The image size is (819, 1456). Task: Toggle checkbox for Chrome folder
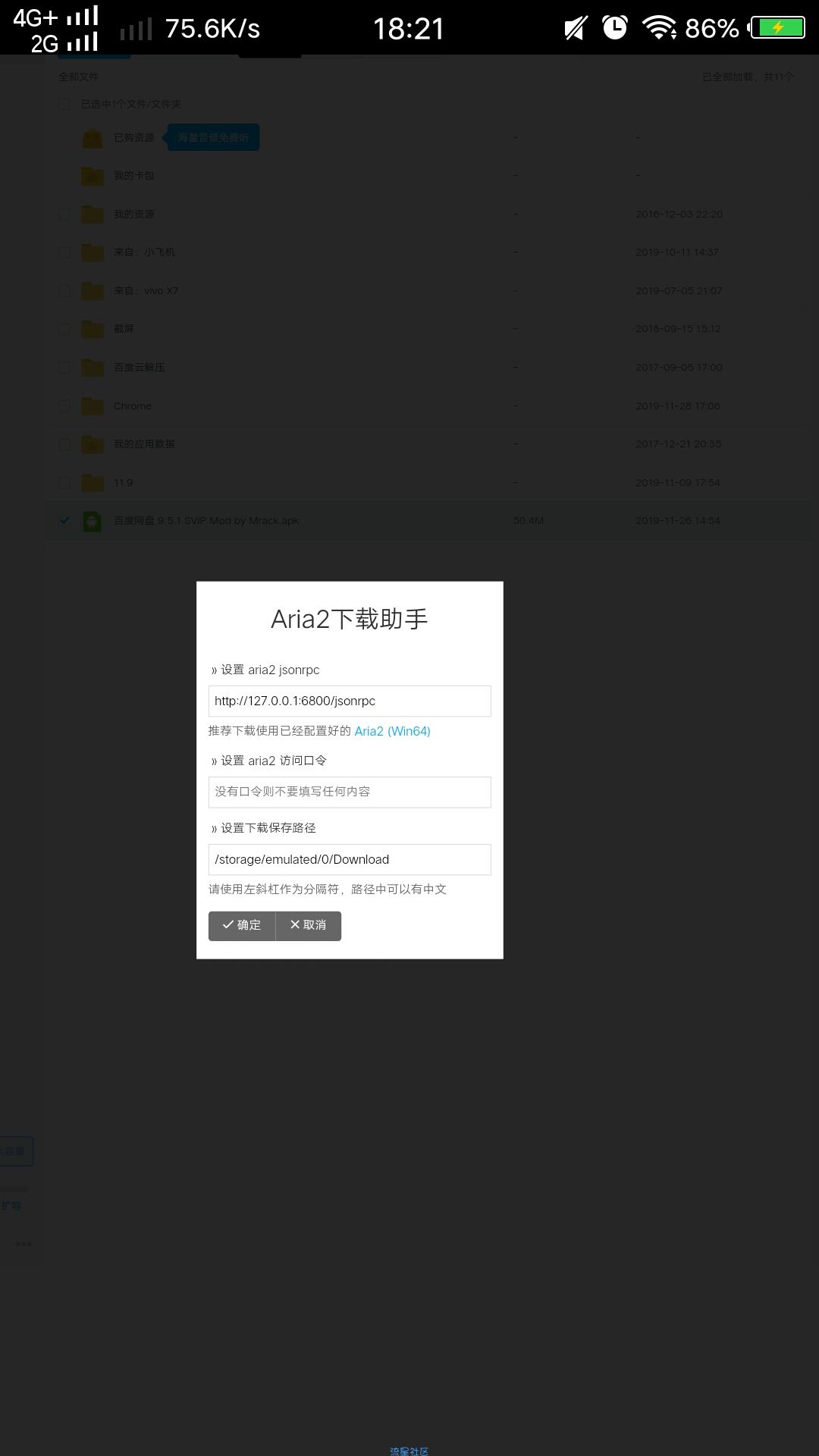coord(64,406)
